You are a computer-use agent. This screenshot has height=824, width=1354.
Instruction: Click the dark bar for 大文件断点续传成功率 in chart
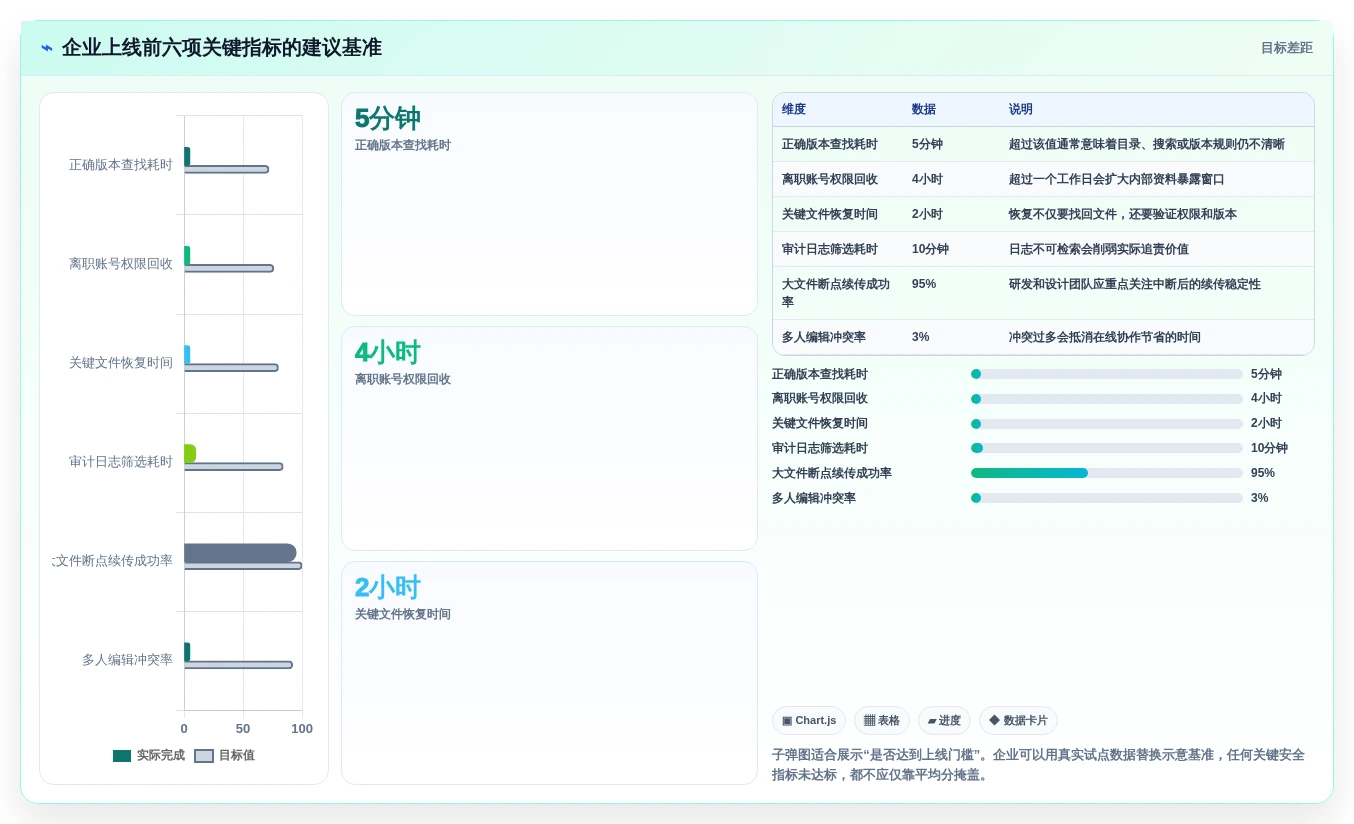[240, 553]
